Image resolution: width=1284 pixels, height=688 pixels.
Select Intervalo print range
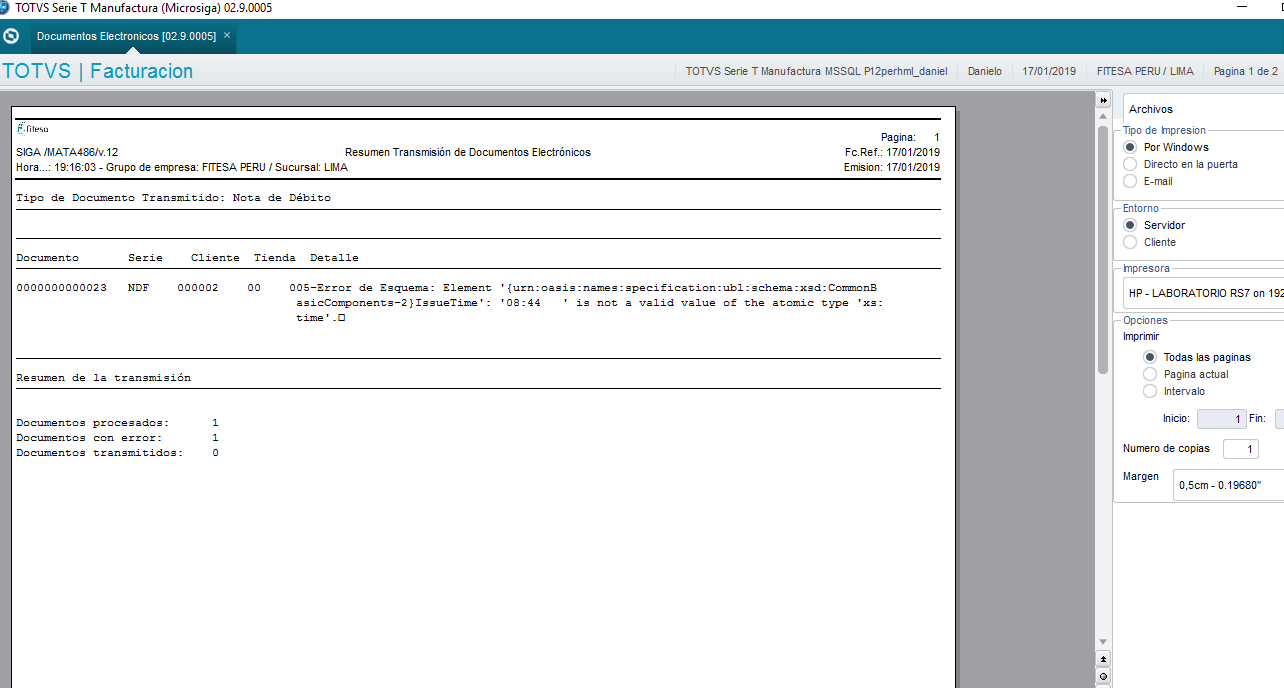point(1174,391)
